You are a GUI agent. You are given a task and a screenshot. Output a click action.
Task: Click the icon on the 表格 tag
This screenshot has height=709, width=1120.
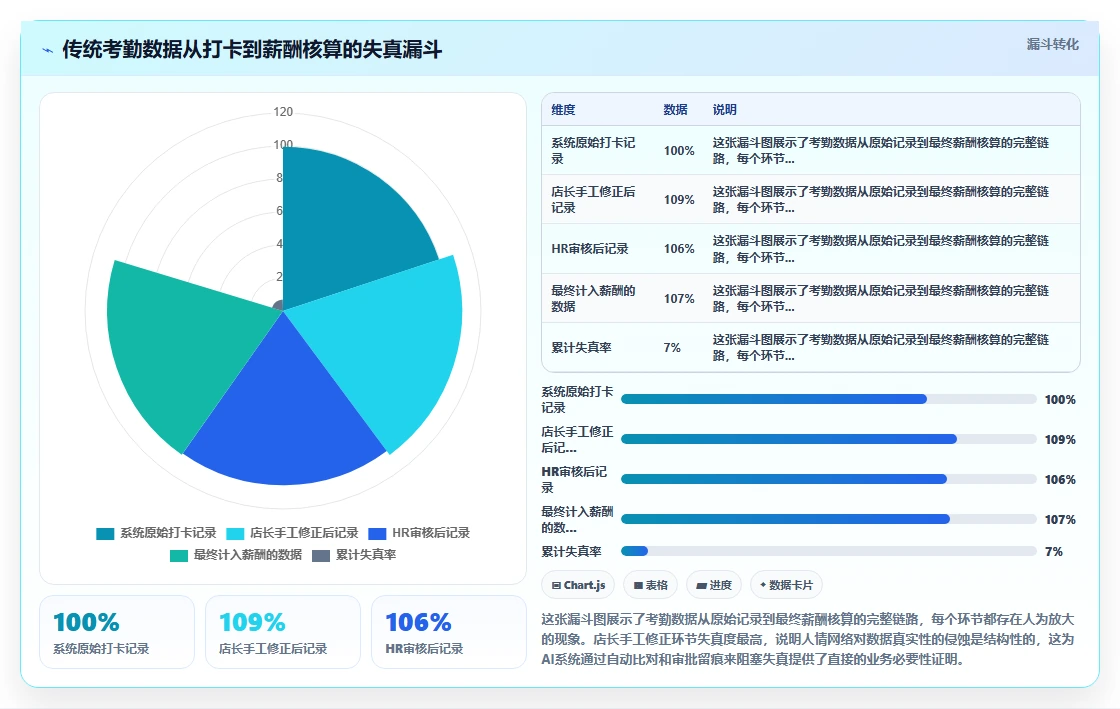638,585
